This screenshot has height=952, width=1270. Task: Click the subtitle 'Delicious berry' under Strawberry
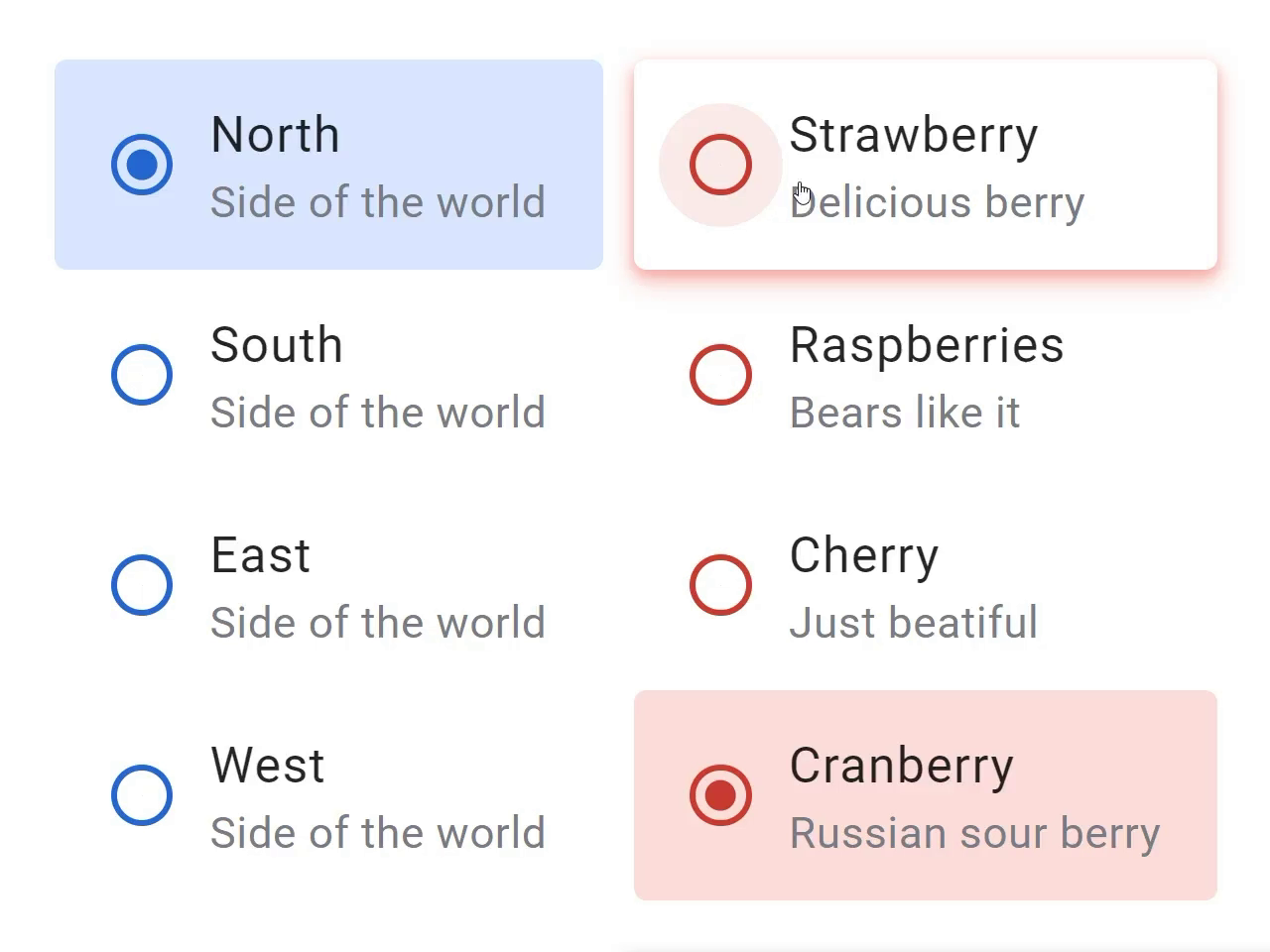click(938, 202)
